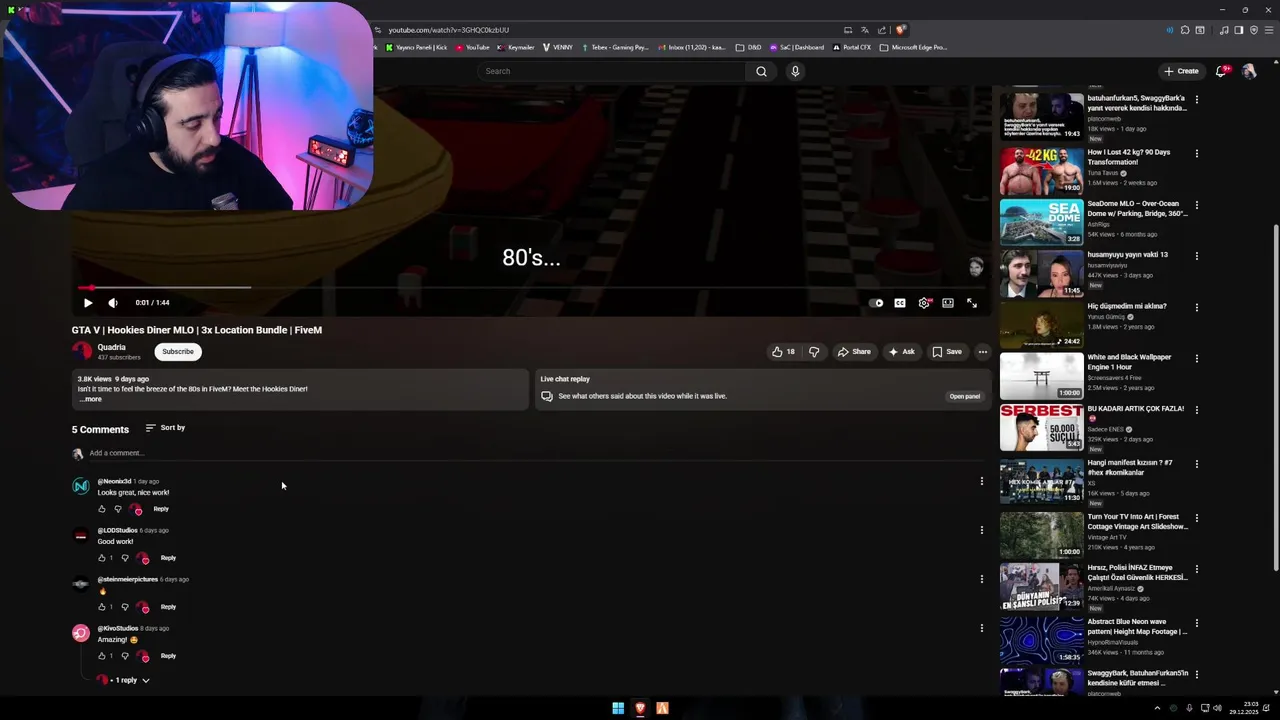Open the 'SeaDome MLO' recommended video thumbnail
This screenshot has height=720, width=1280.
tap(1041, 222)
